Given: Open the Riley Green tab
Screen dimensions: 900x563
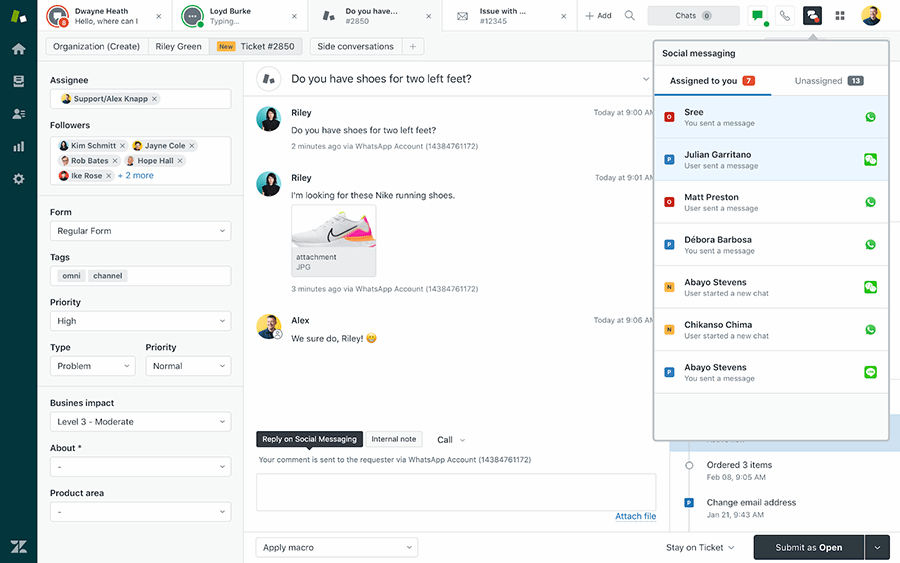Looking at the screenshot, I should pos(179,46).
